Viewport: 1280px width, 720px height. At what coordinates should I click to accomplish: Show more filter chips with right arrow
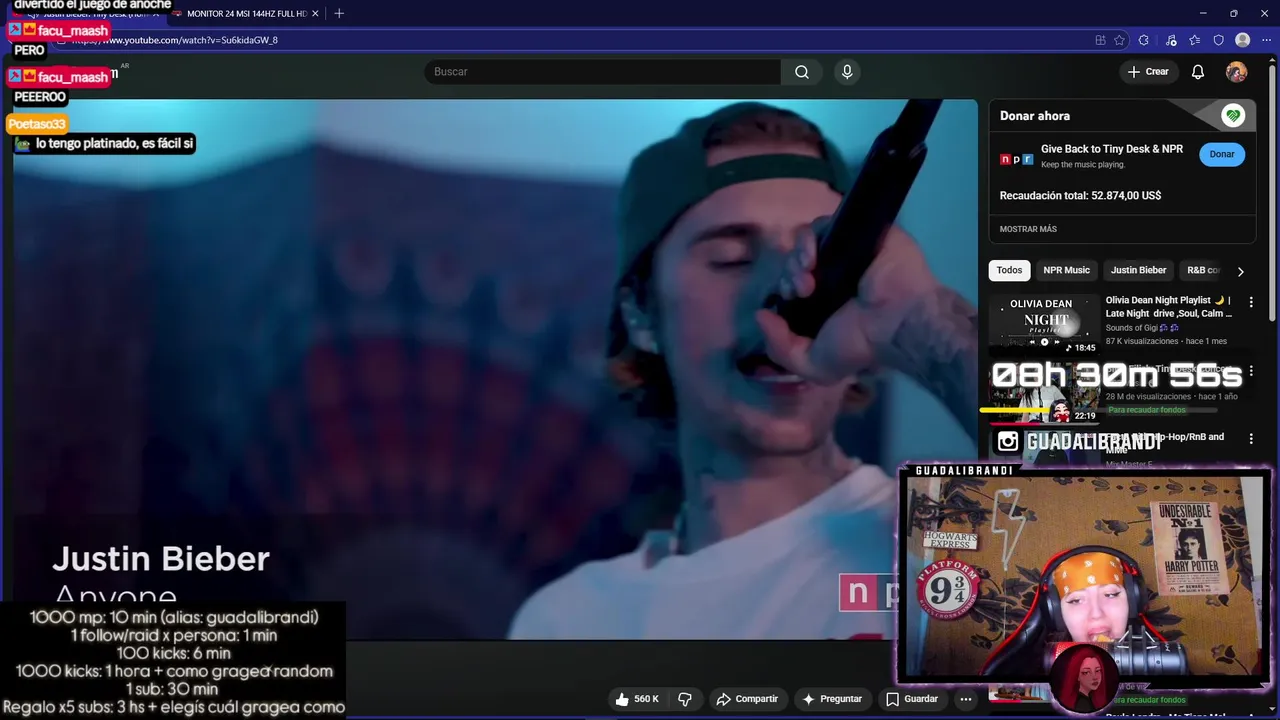pos(1240,271)
